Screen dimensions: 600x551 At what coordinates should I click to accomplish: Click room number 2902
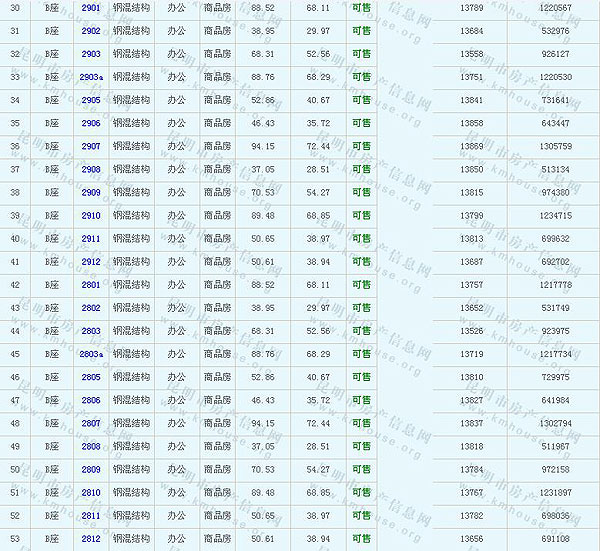coord(91,31)
